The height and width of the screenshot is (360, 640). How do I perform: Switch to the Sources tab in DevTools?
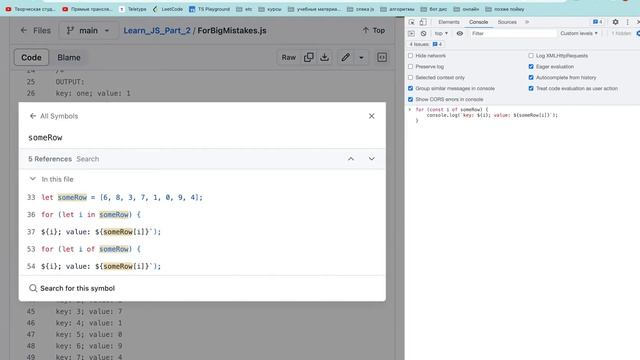pyautogui.click(x=507, y=22)
